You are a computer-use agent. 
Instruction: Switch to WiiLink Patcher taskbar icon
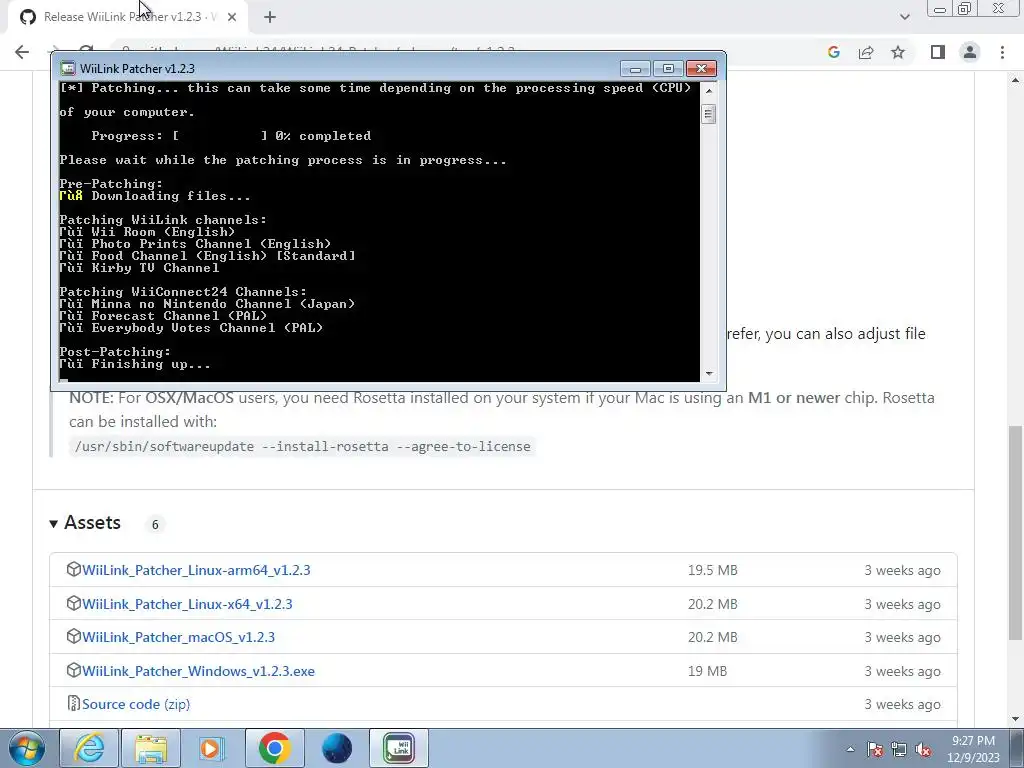tap(399, 748)
